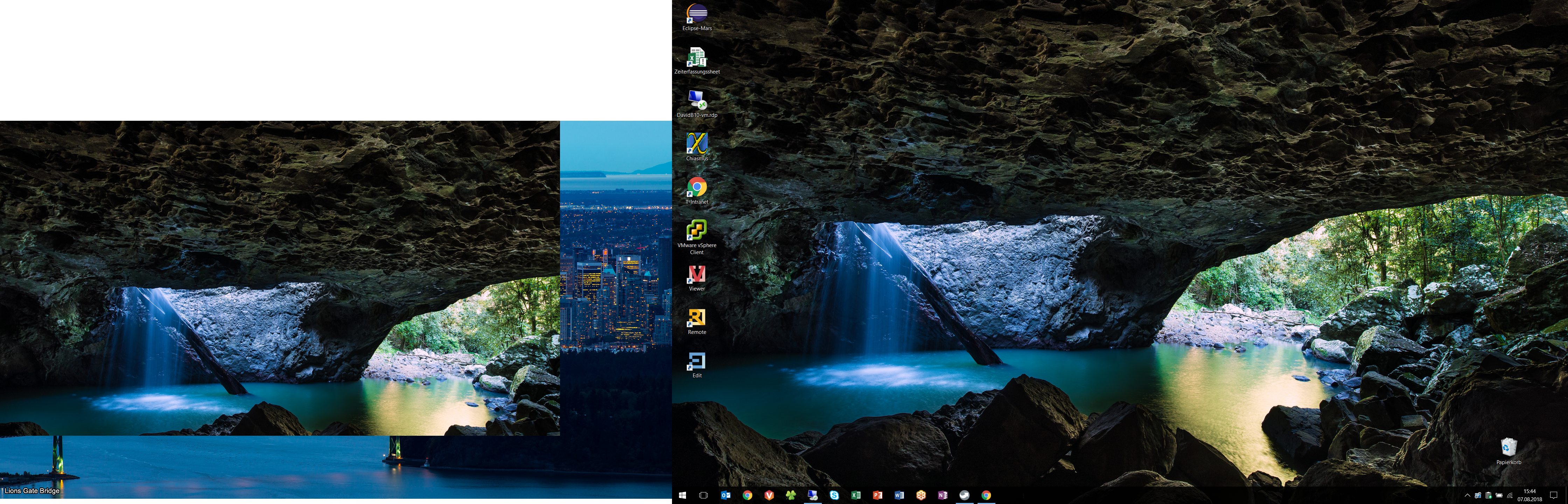Open OneNote from the taskbar
Viewport: 1568px width, 504px height.
click(x=942, y=496)
